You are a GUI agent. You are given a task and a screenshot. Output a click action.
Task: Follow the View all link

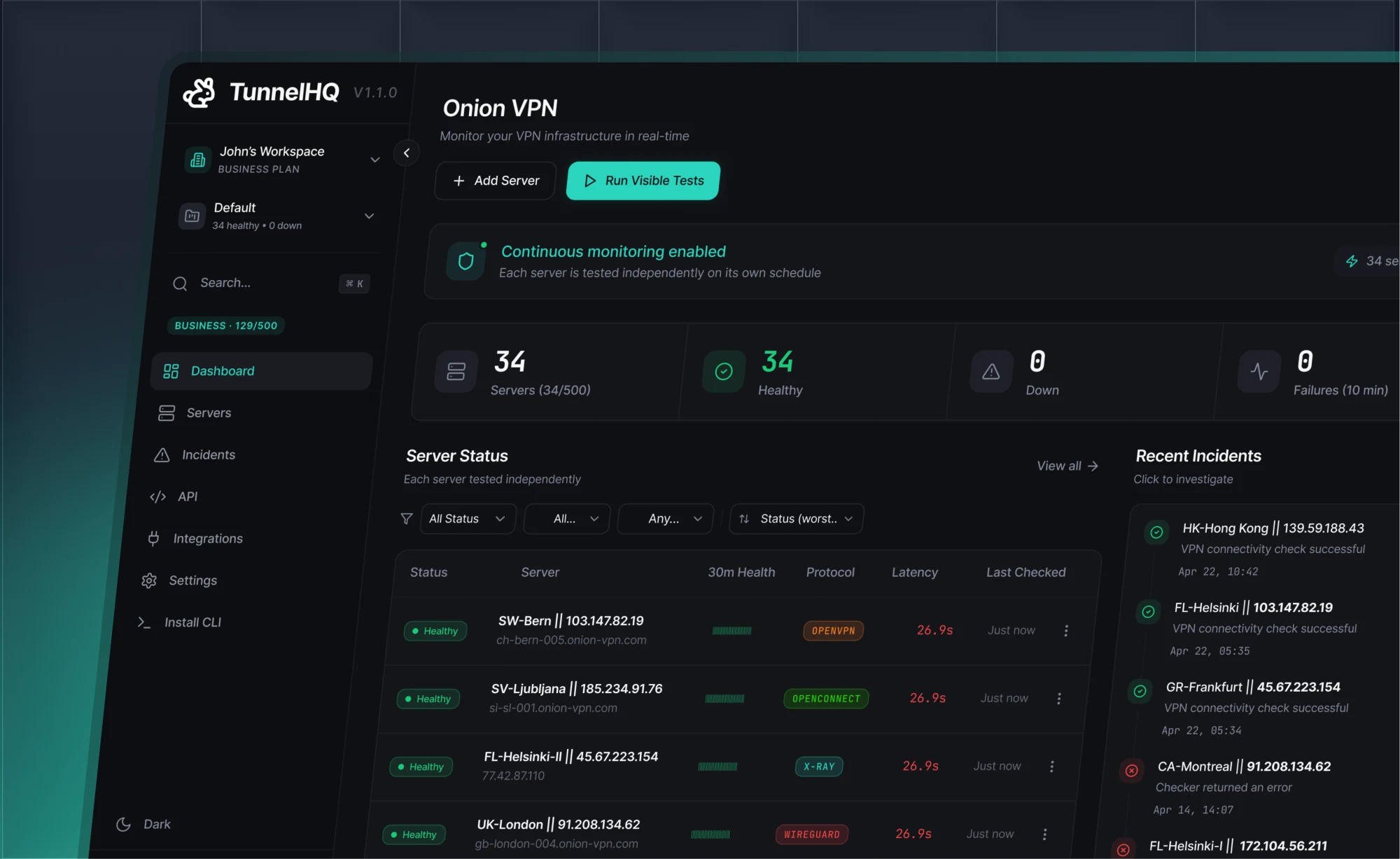(x=1067, y=466)
